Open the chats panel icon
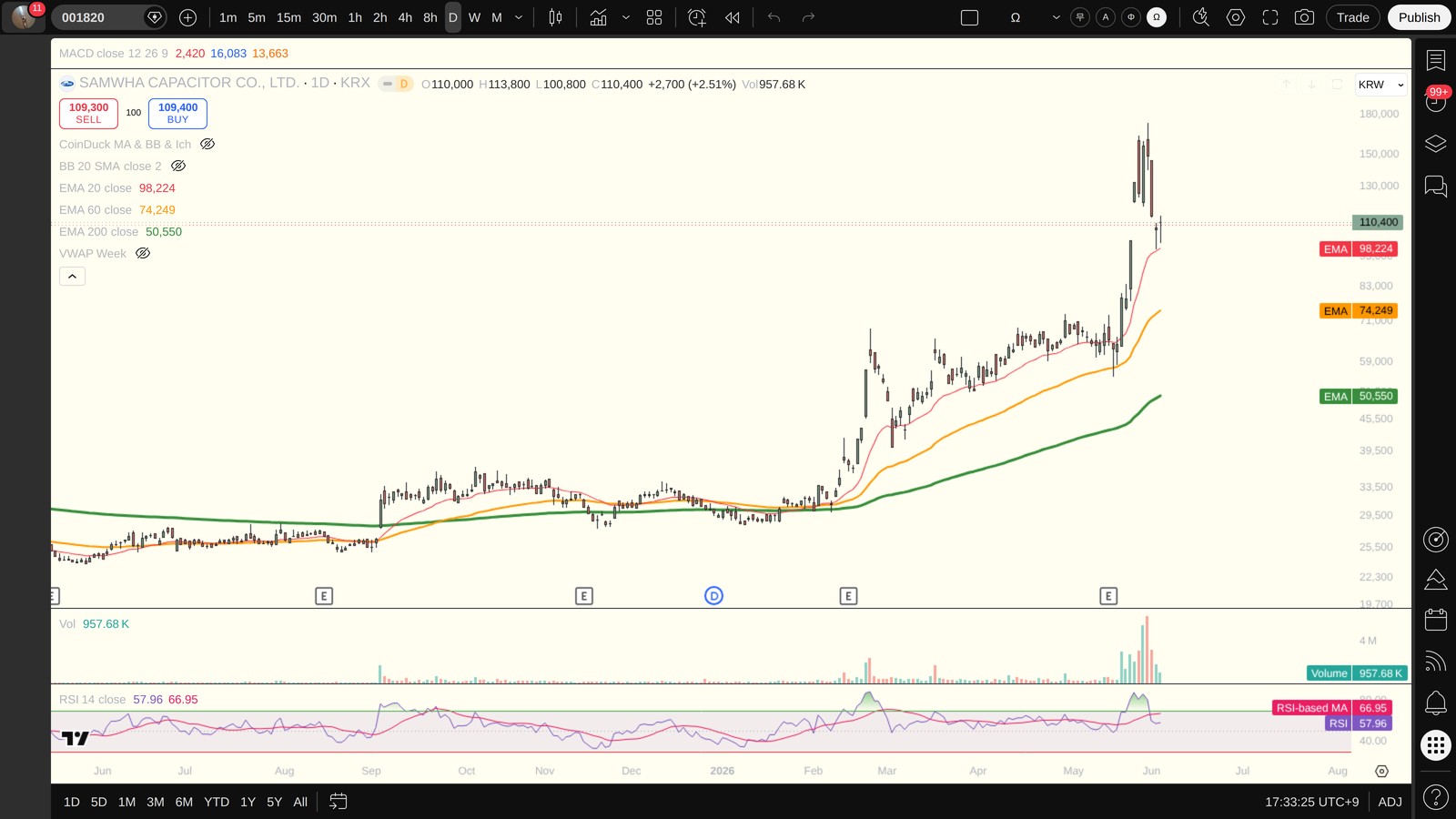1456x819 pixels. [x=1436, y=187]
